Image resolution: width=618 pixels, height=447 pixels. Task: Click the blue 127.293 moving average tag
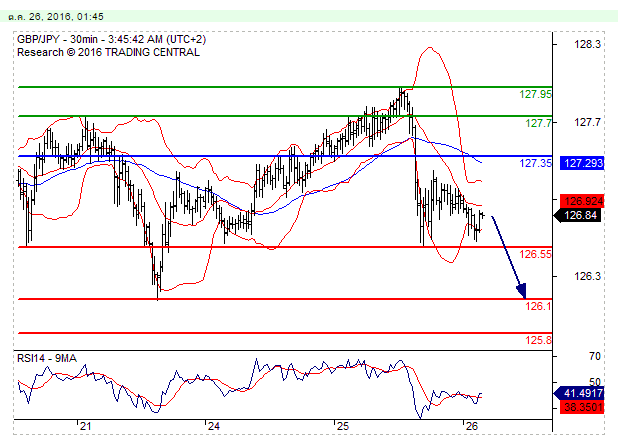click(582, 163)
